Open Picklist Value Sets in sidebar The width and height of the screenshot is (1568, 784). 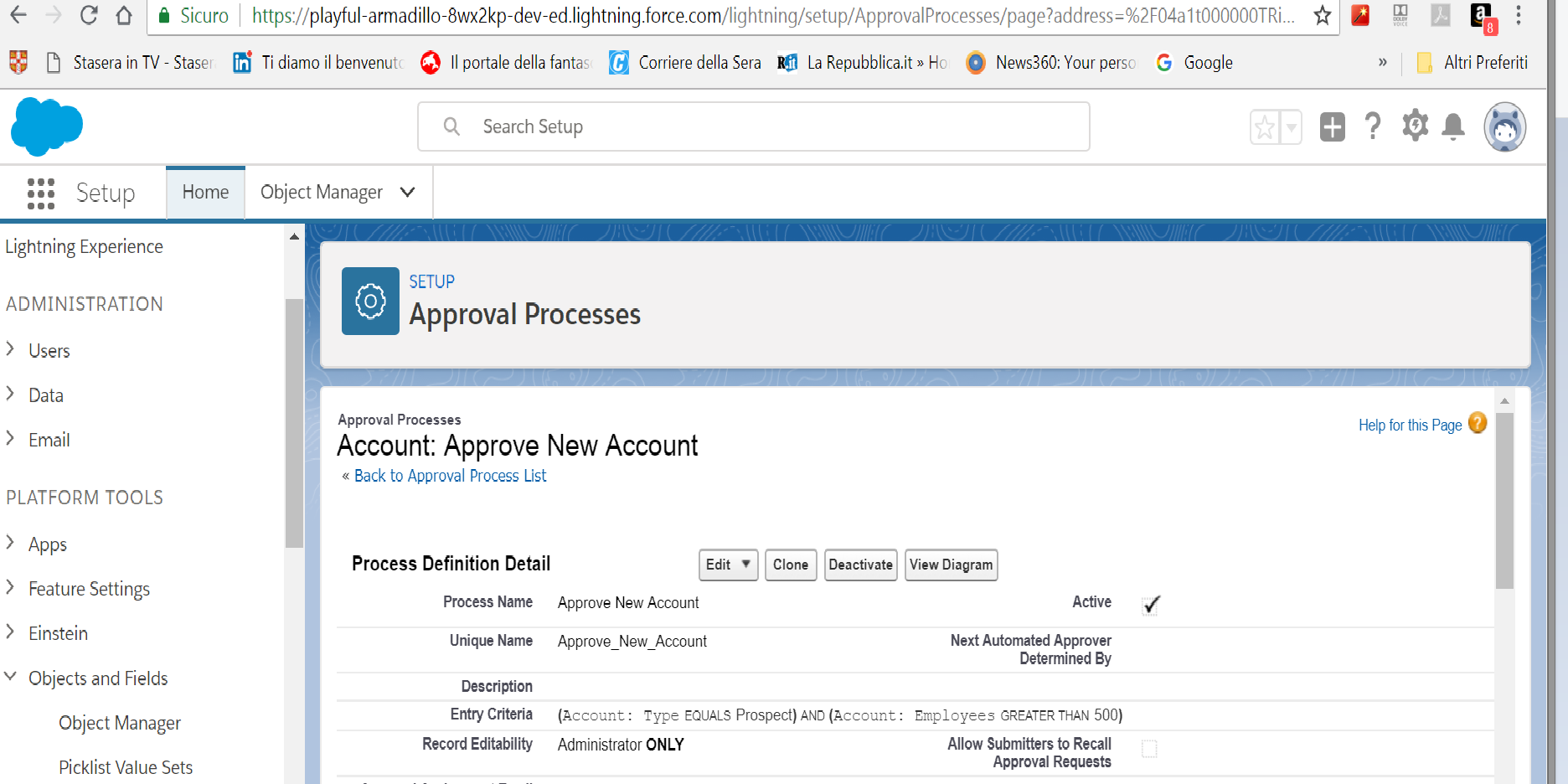pos(126,767)
